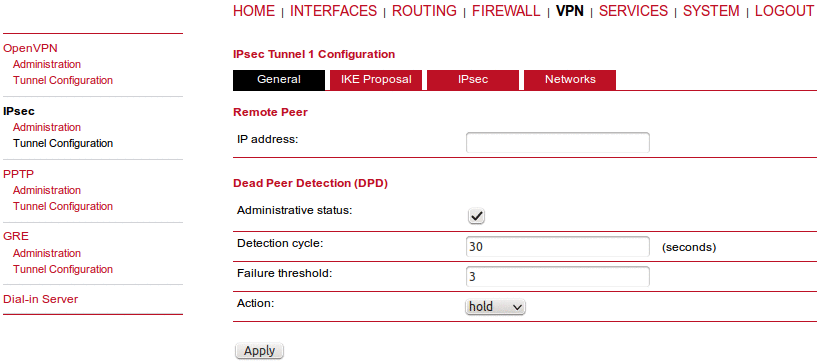Select the Failure threshold input
Image resolution: width=817 pixels, height=362 pixels.
point(558,277)
